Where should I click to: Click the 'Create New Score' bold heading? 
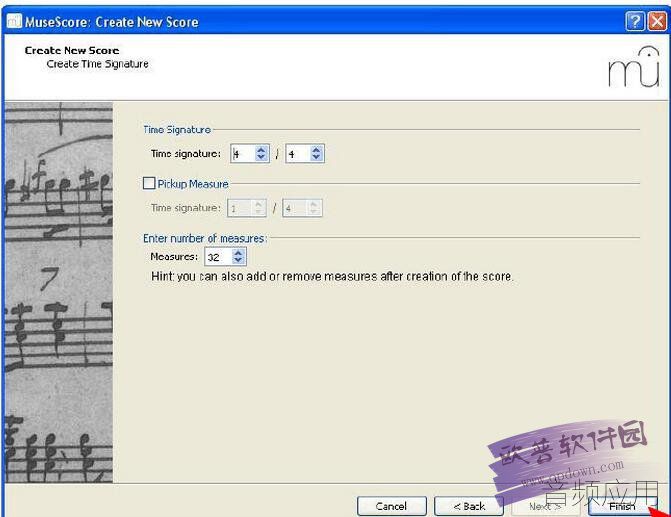[x=72, y=51]
